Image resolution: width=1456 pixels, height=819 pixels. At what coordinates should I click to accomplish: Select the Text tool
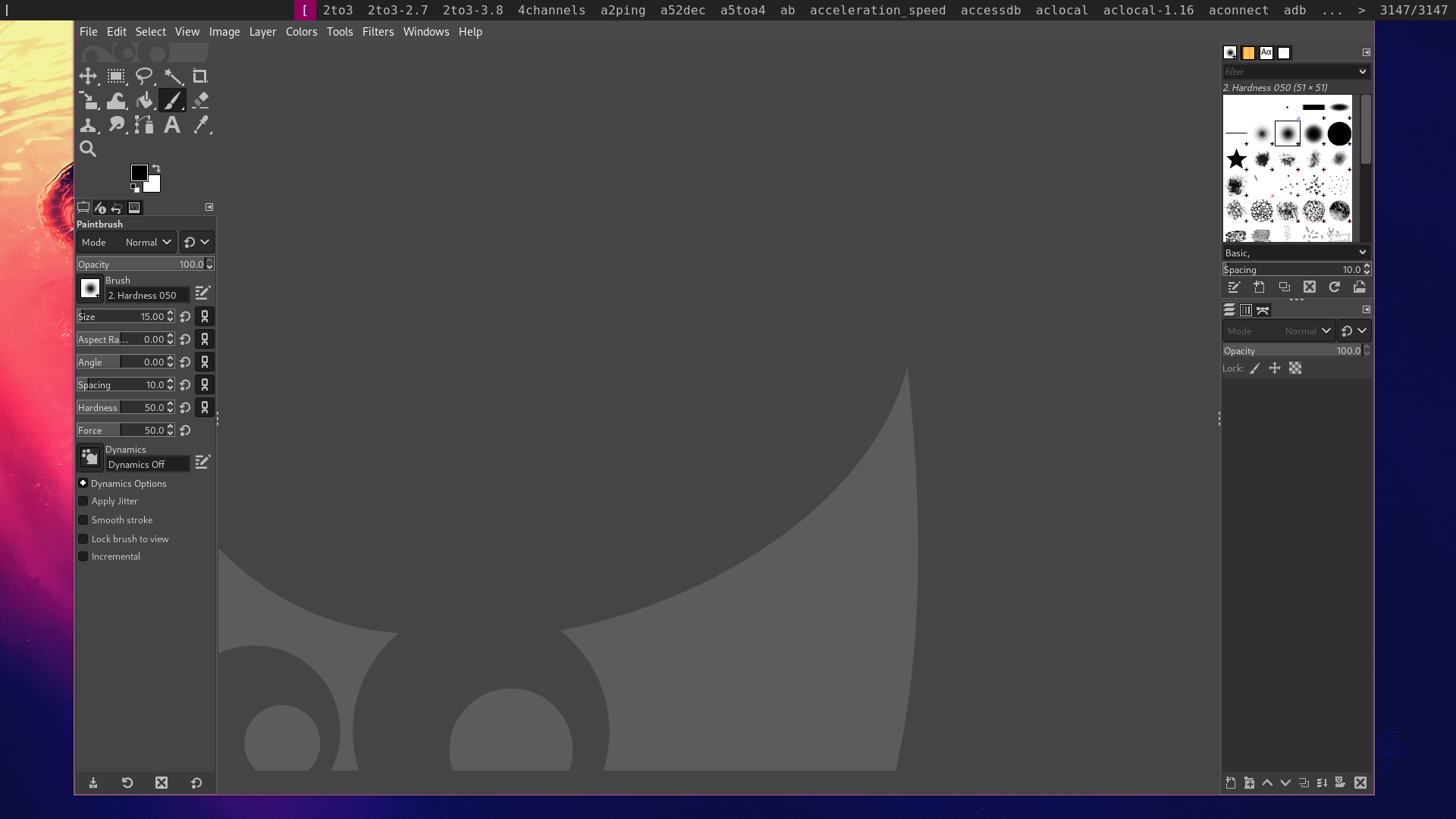[x=171, y=125]
